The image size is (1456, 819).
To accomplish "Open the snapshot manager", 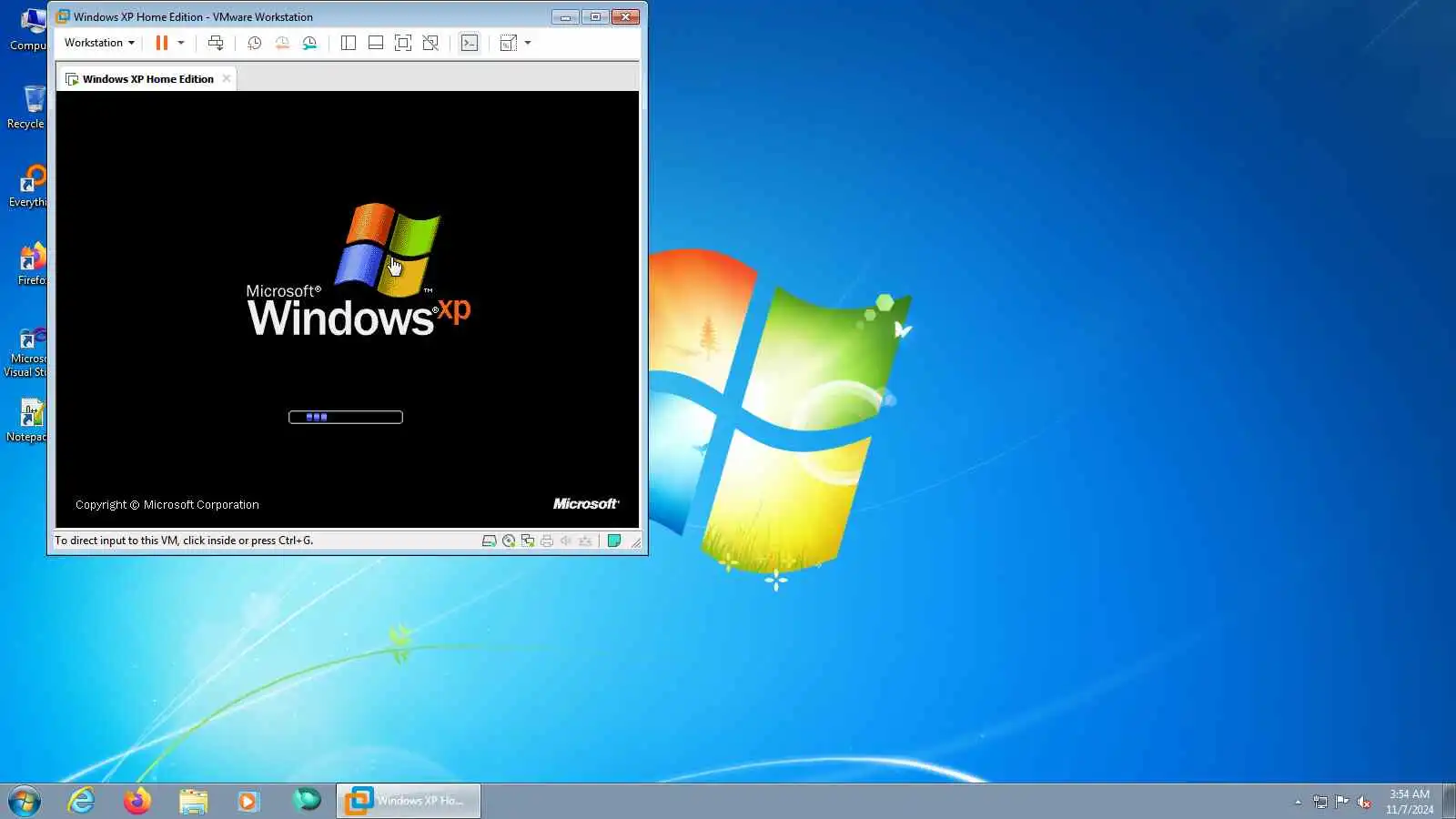I will coord(310,43).
